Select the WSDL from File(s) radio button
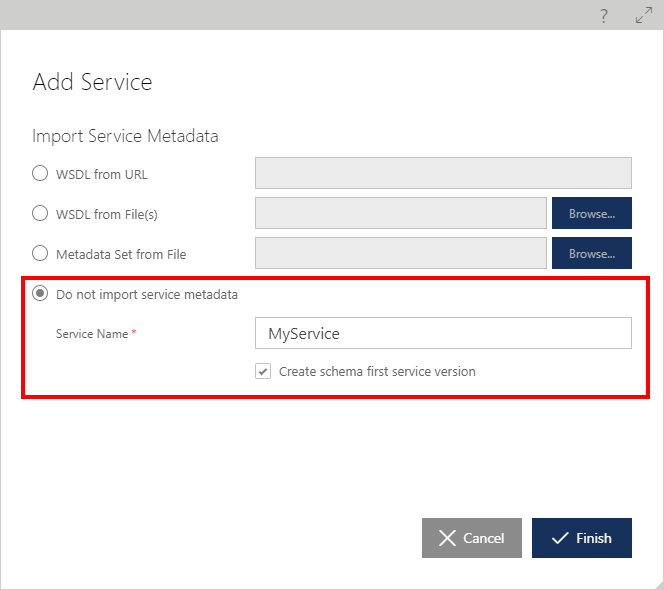This screenshot has width=664, height=590. click(x=40, y=213)
